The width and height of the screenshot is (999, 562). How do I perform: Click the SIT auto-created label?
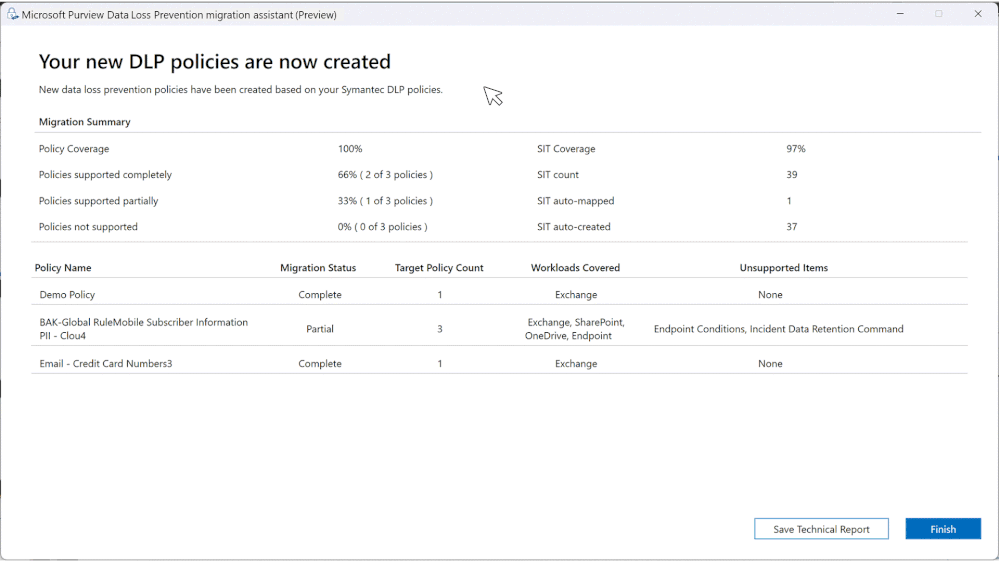pyautogui.click(x=573, y=227)
